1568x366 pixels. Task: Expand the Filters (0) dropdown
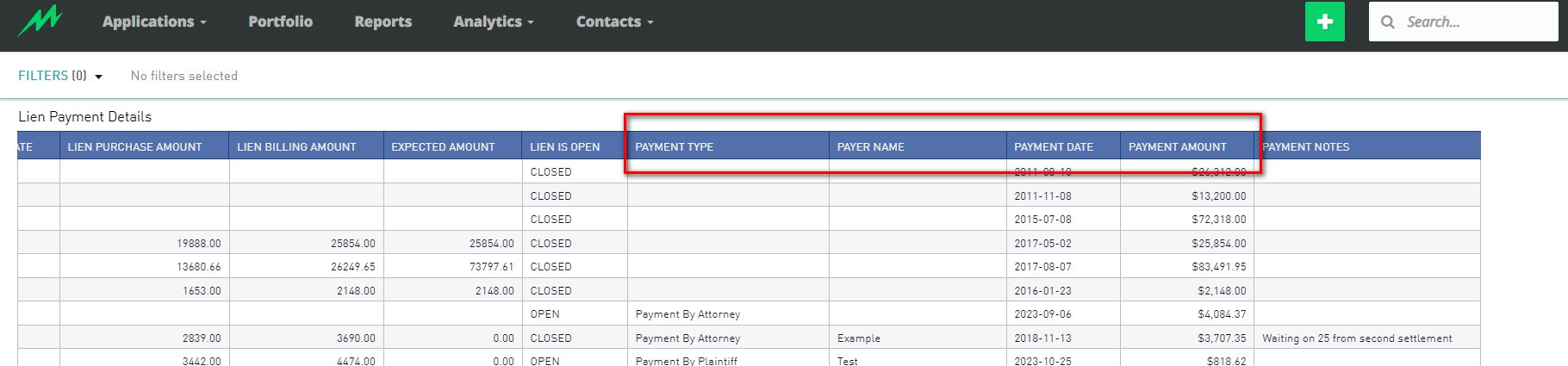(60, 76)
